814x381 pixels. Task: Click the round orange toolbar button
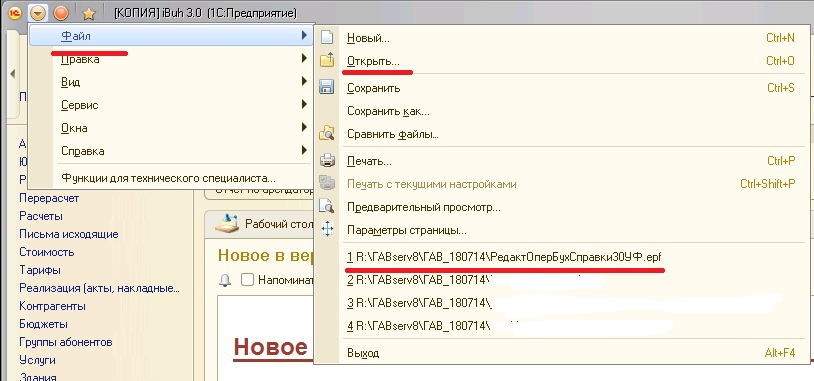(61, 12)
